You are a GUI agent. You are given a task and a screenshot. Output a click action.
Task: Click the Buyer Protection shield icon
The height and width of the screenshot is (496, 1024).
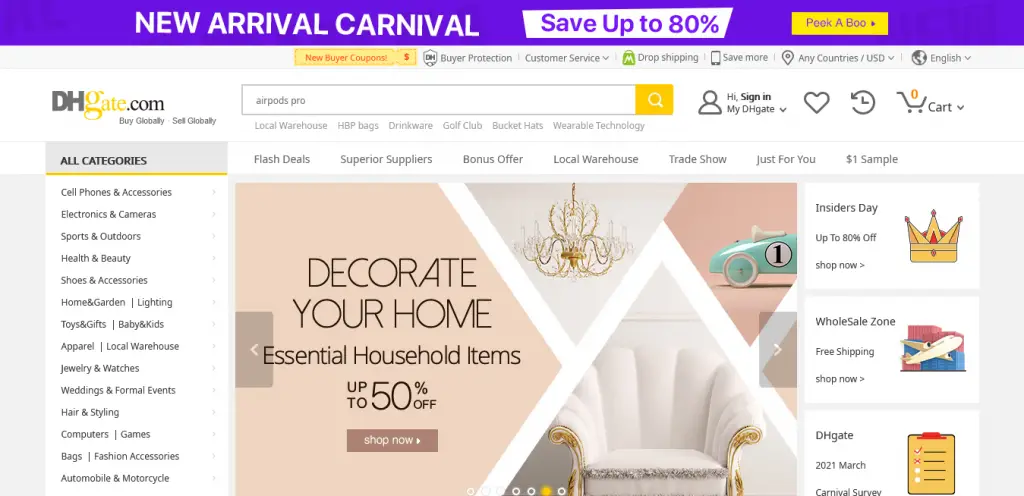(430, 57)
